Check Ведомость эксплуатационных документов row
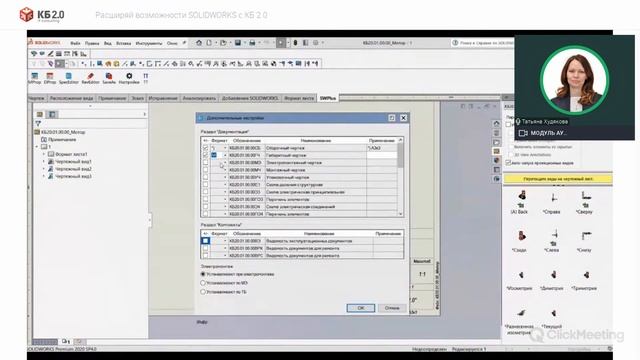The height and width of the screenshot is (360, 640). 205,241
